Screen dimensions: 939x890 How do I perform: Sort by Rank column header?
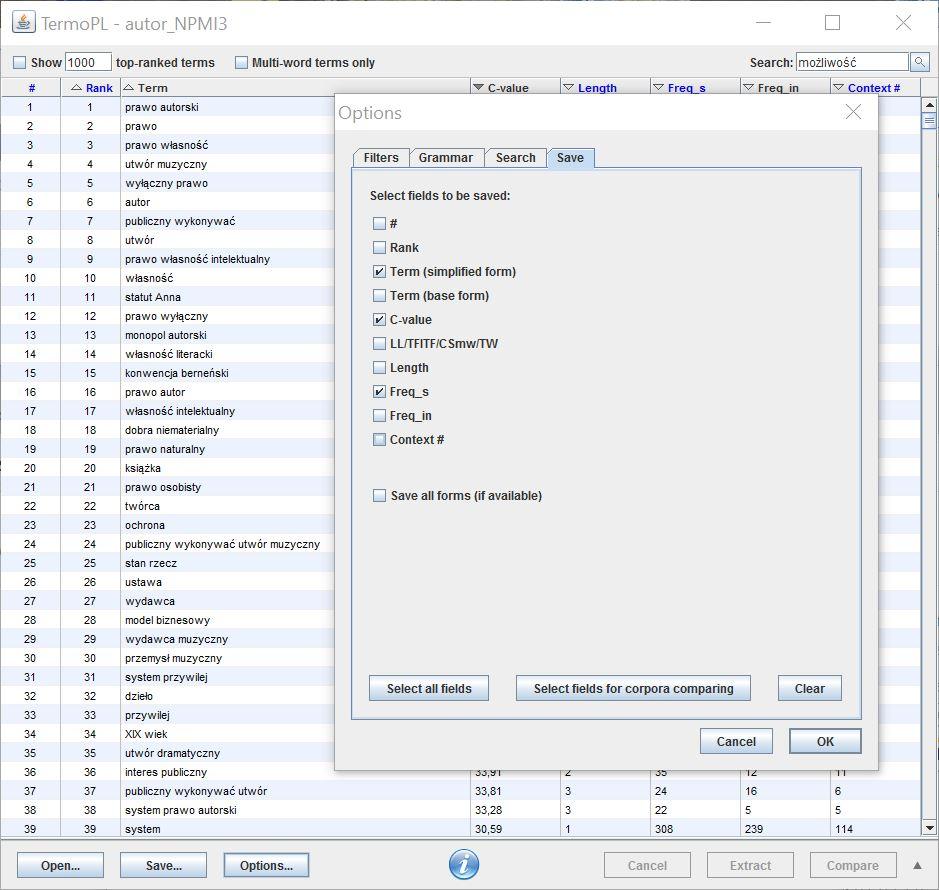[x=90, y=87]
